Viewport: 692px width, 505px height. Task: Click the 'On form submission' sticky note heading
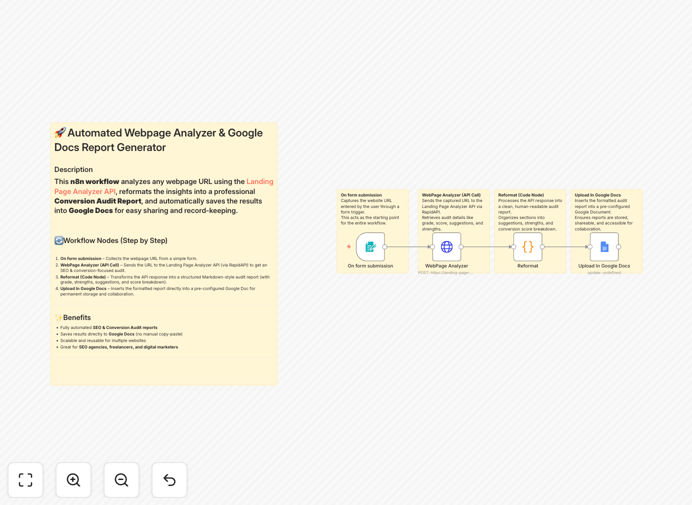[361, 195]
